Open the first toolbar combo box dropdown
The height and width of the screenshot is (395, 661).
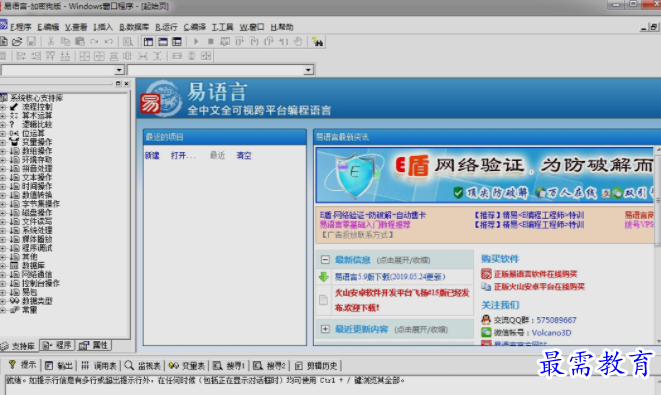click(119, 70)
